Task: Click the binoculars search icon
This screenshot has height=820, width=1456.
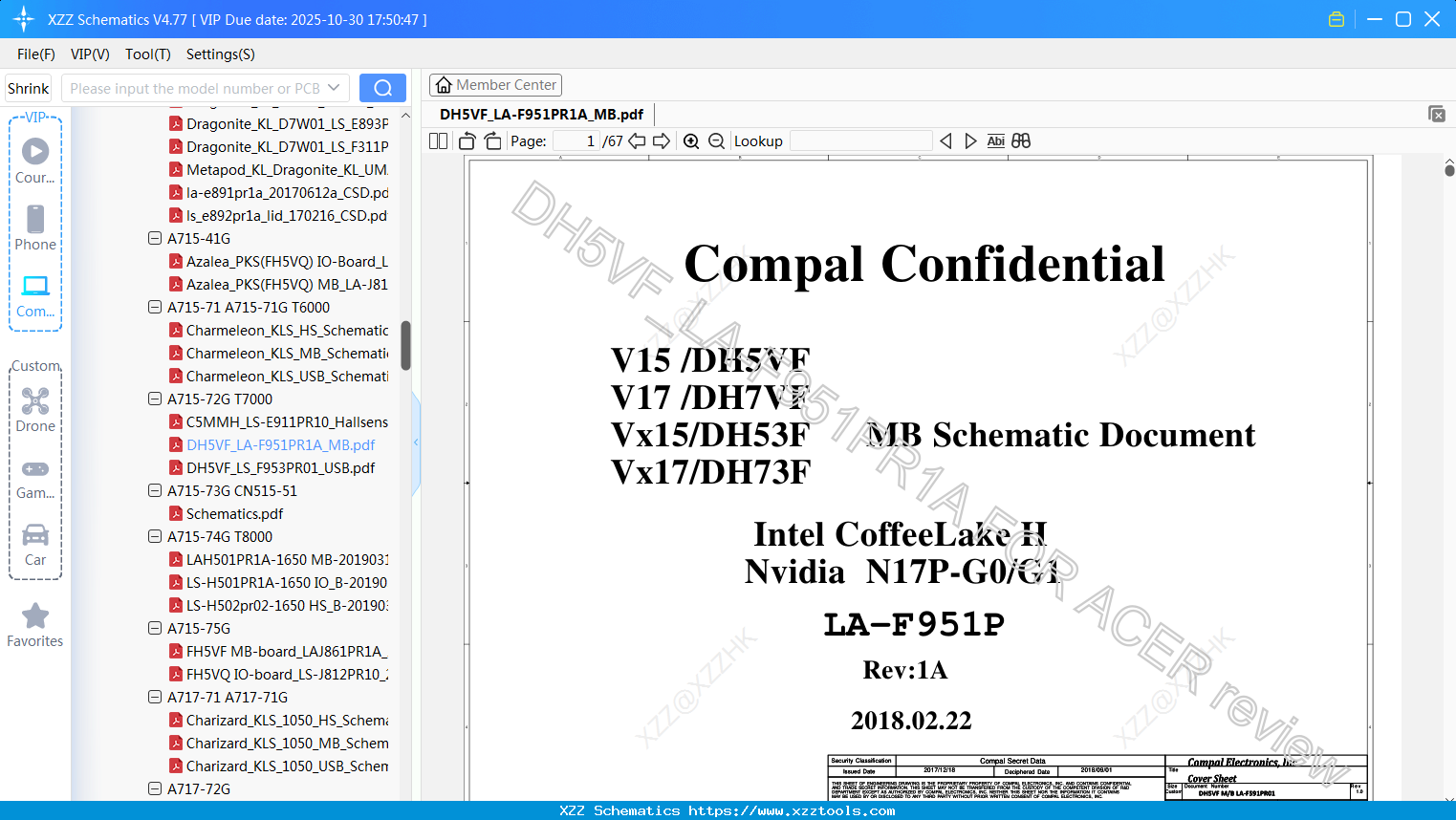Action: (1021, 141)
